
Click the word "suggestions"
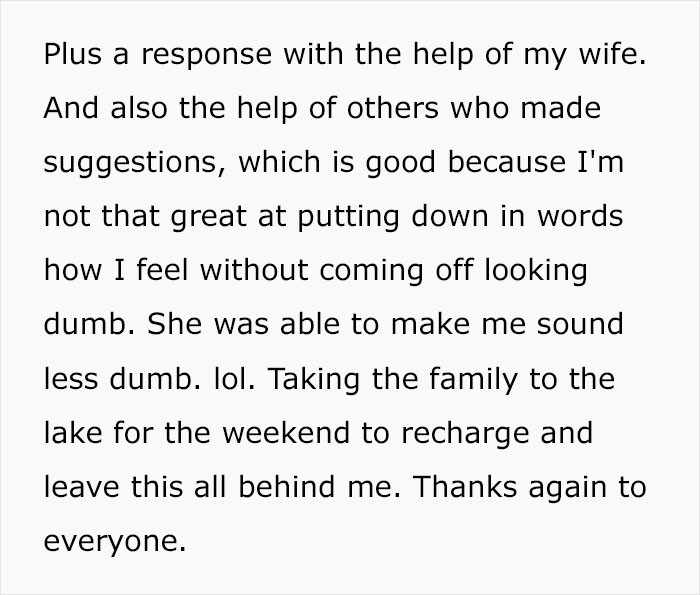124,163
